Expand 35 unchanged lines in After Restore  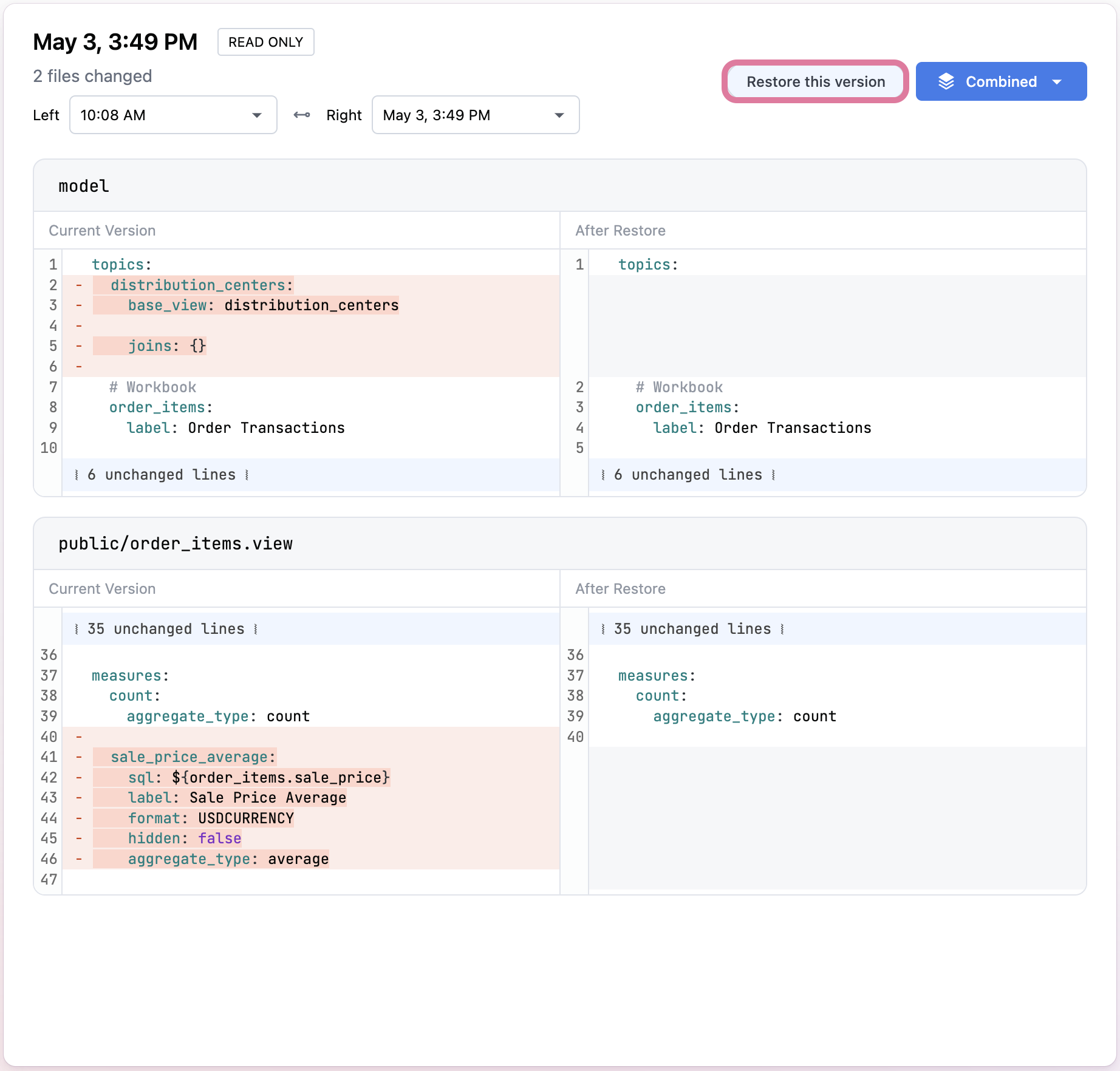(x=692, y=629)
